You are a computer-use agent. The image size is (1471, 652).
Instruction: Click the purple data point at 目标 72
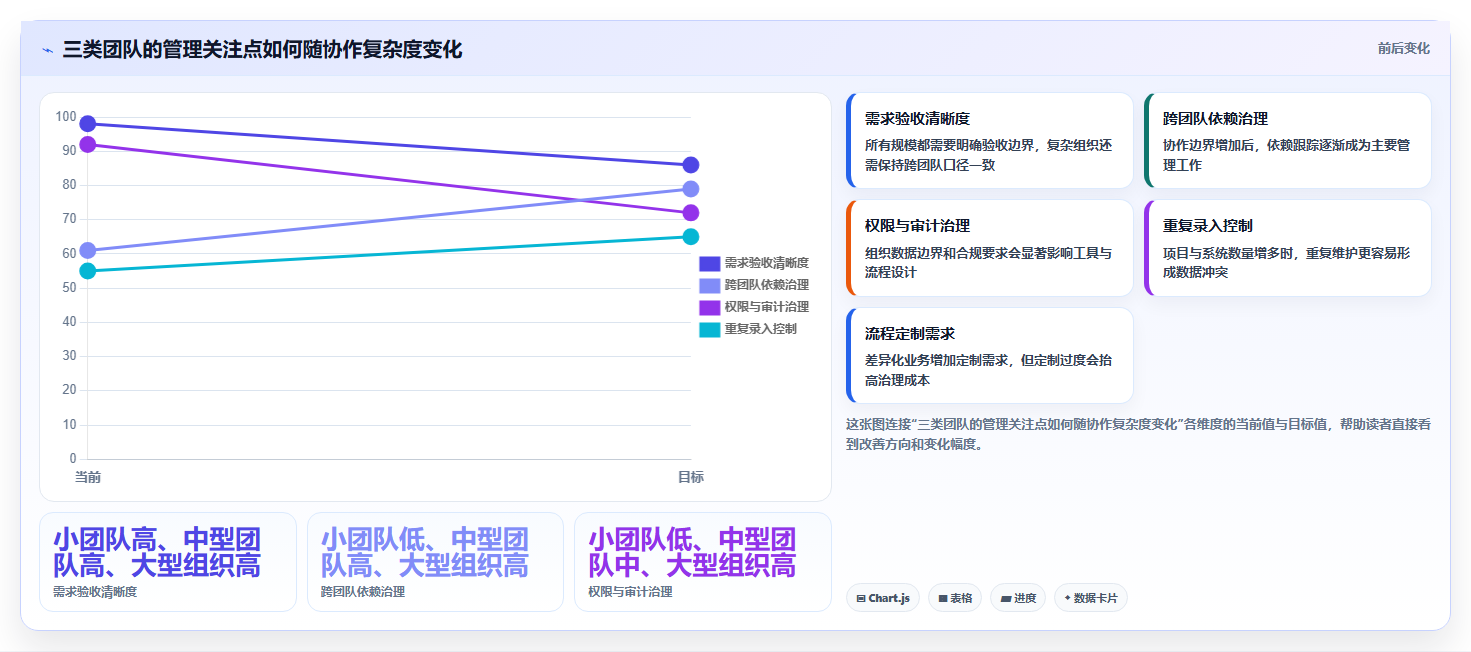click(691, 213)
